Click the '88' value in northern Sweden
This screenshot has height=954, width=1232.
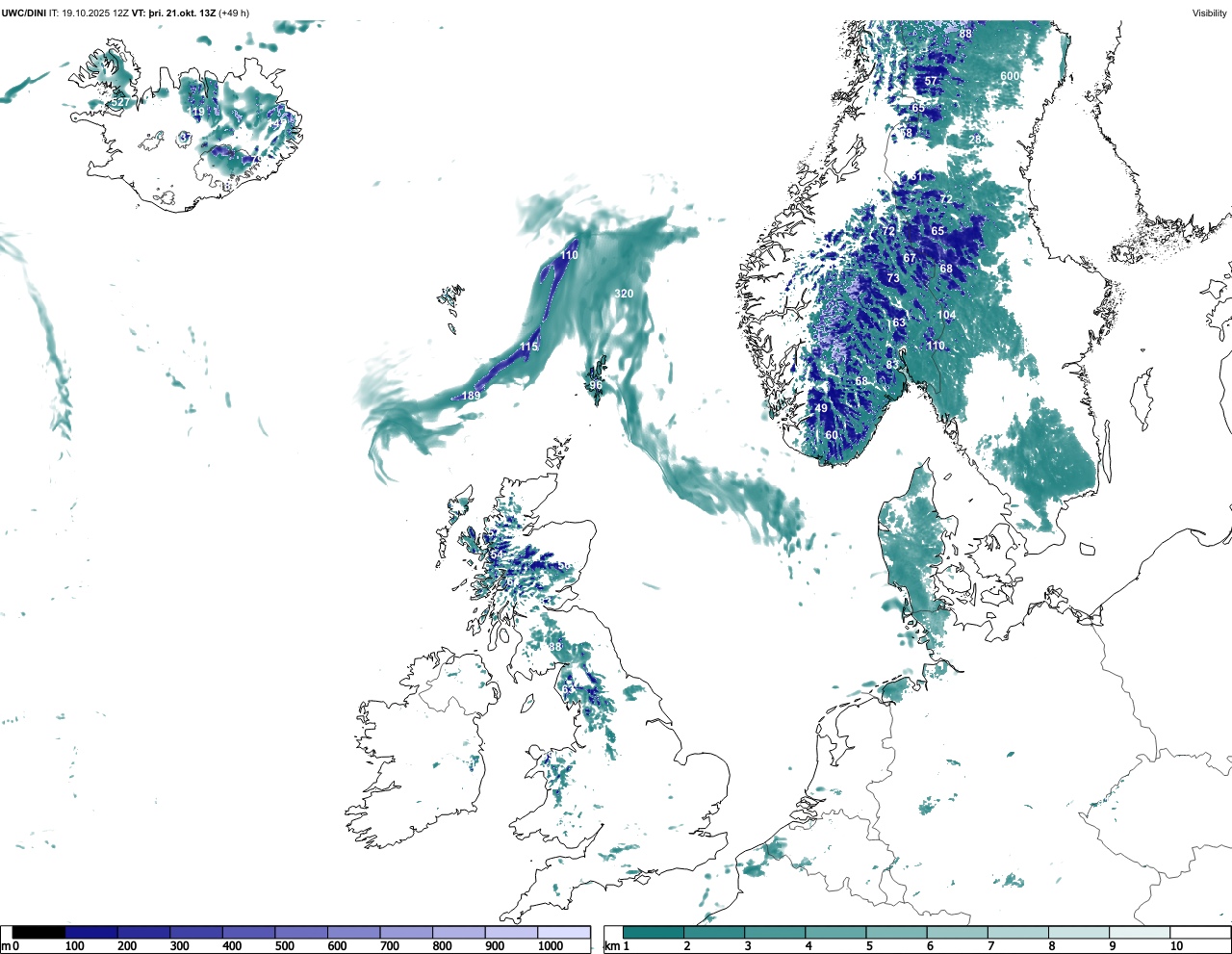tap(965, 34)
